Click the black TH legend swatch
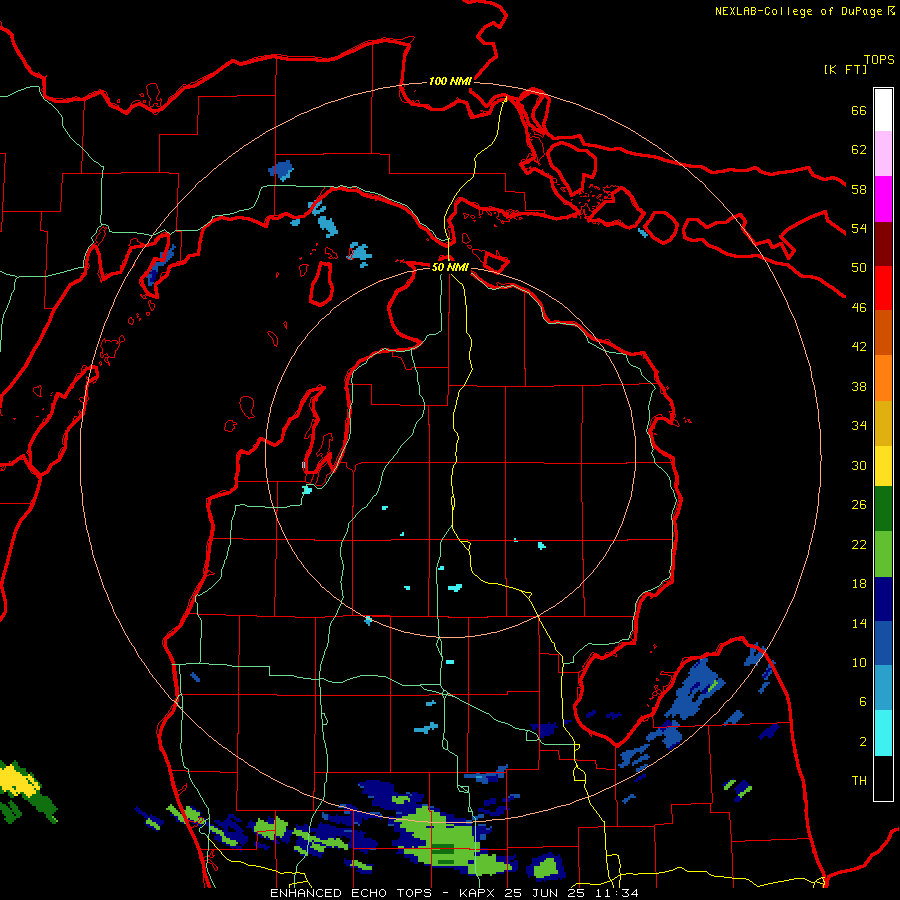Viewport: 900px width, 900px height. tap(883, 778)
